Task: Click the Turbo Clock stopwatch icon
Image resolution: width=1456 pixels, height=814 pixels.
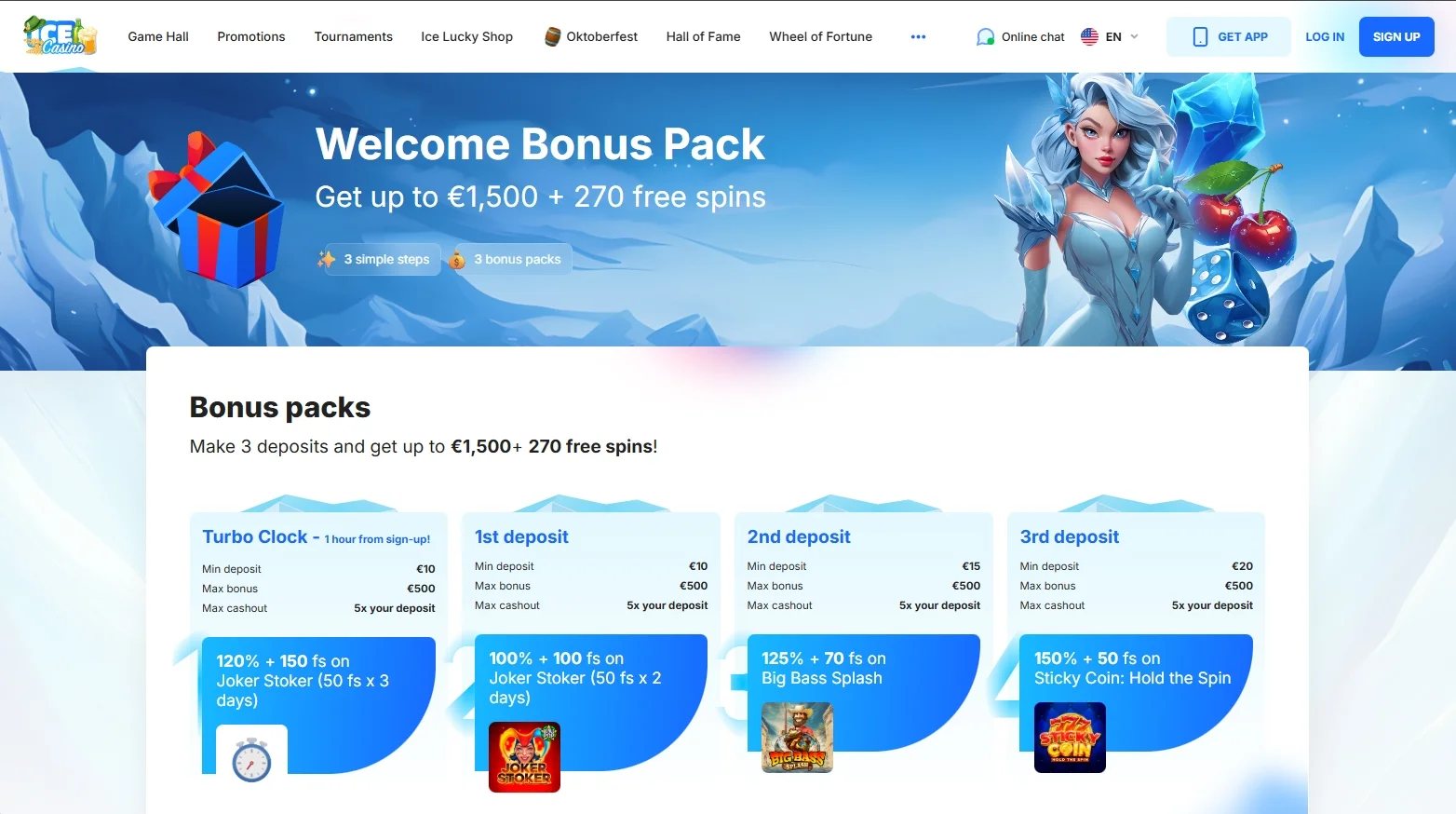Action: (x=251, y=758)
